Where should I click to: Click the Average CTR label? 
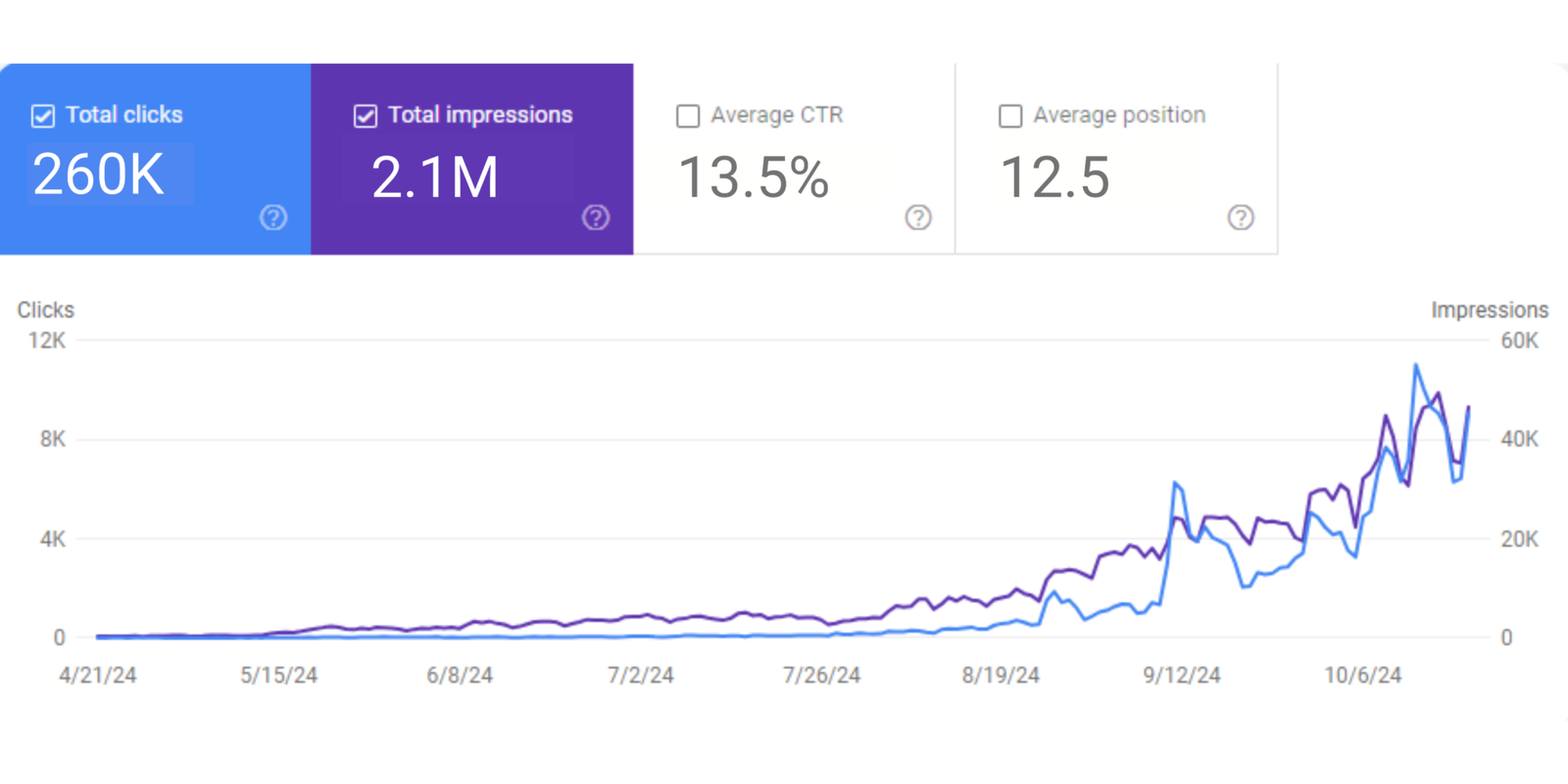coord(777,115)
